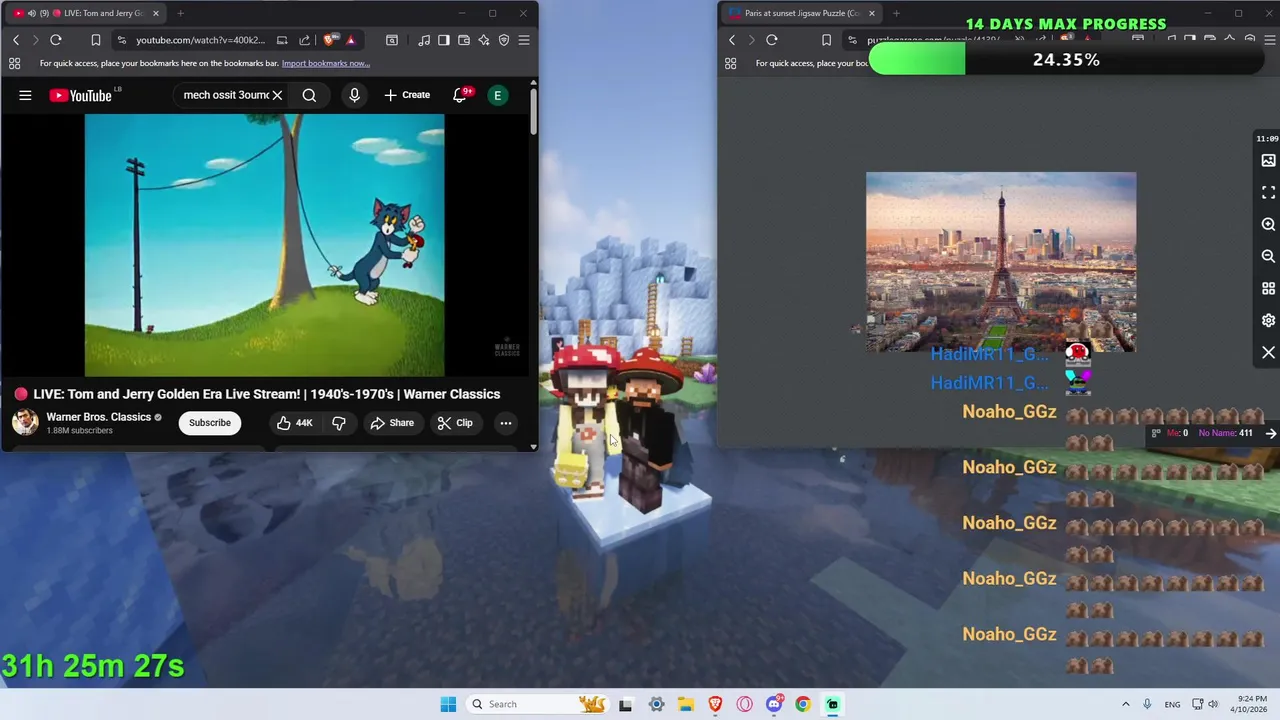Click the YouTube search magnifier button
Viewport: 1280px width, 720px height.
pyautogui.click(x=309, y=95)
